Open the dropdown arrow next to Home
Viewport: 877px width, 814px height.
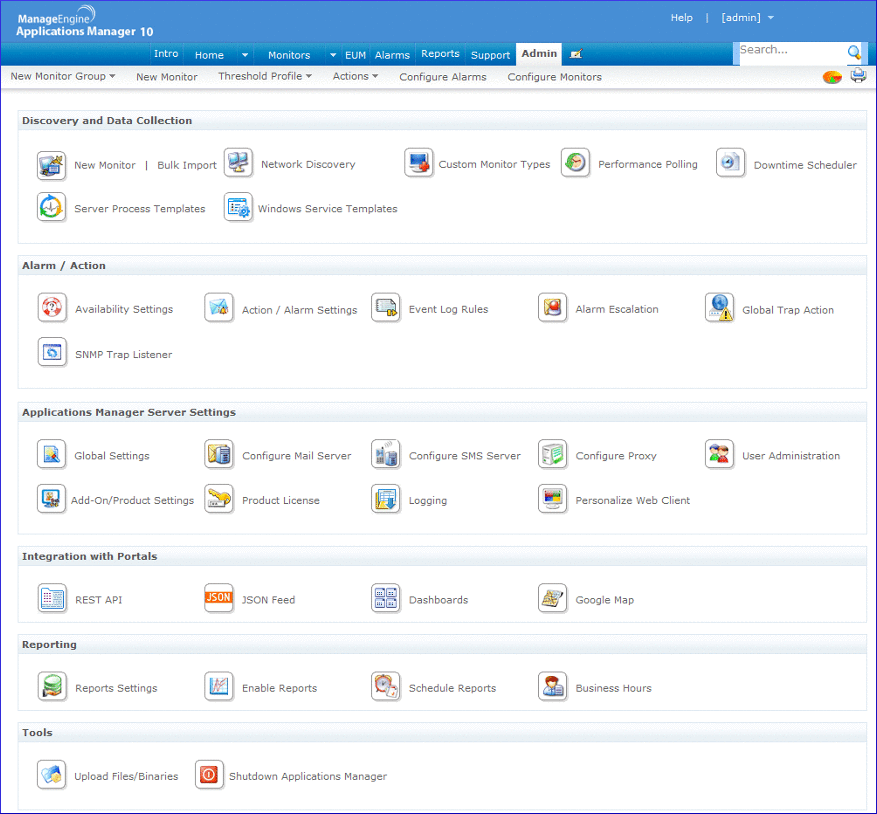245,55
